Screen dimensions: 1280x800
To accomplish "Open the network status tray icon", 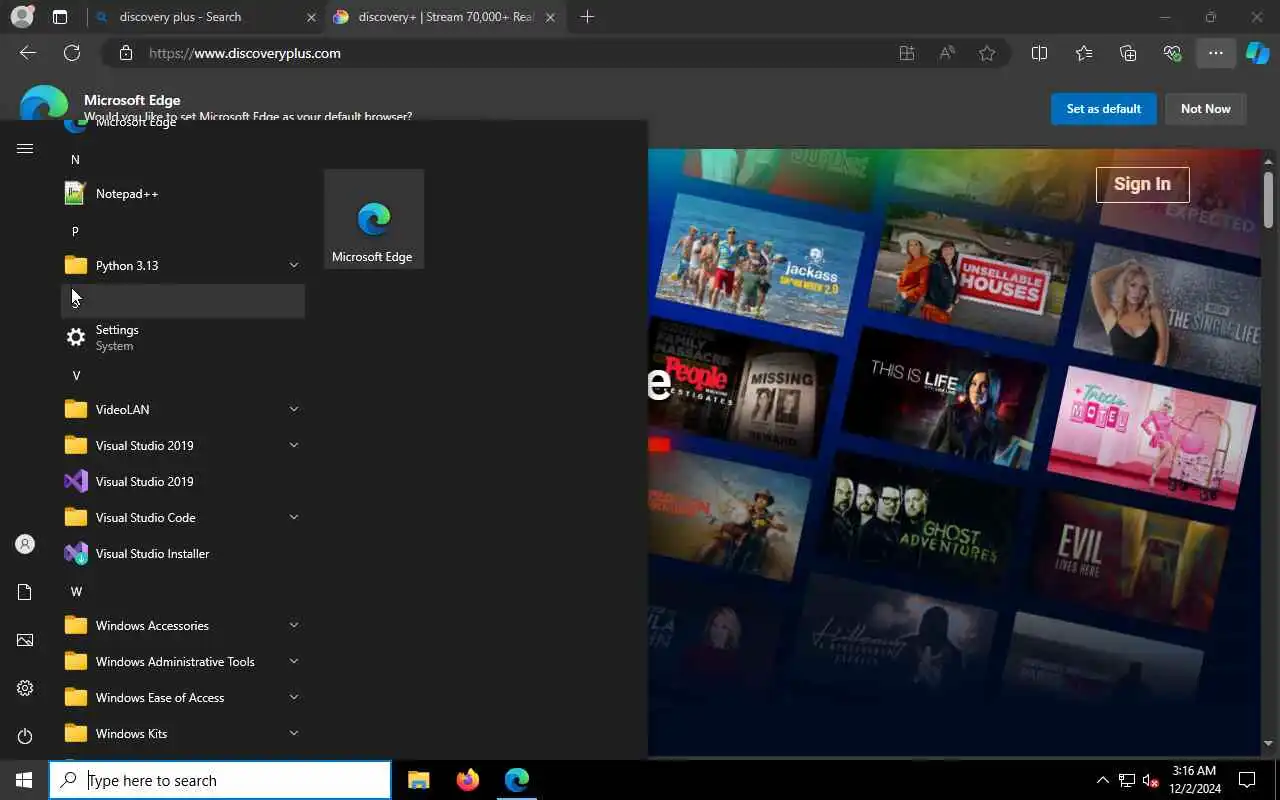I will click(1127, 780).
